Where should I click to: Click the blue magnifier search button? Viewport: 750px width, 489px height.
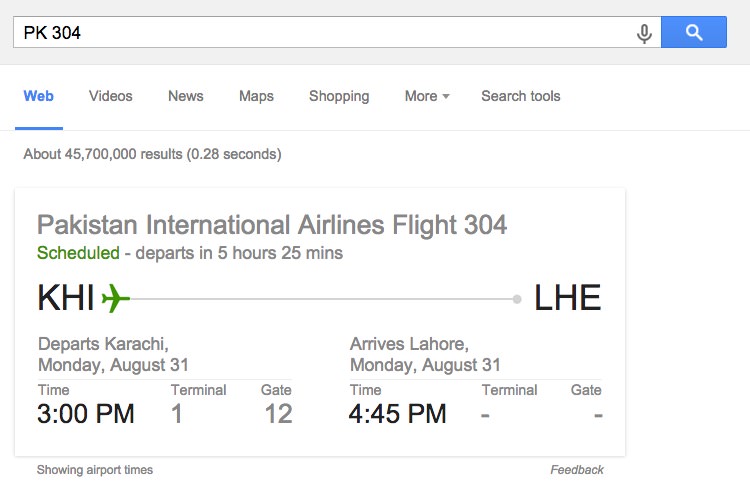tap(694, 32)
